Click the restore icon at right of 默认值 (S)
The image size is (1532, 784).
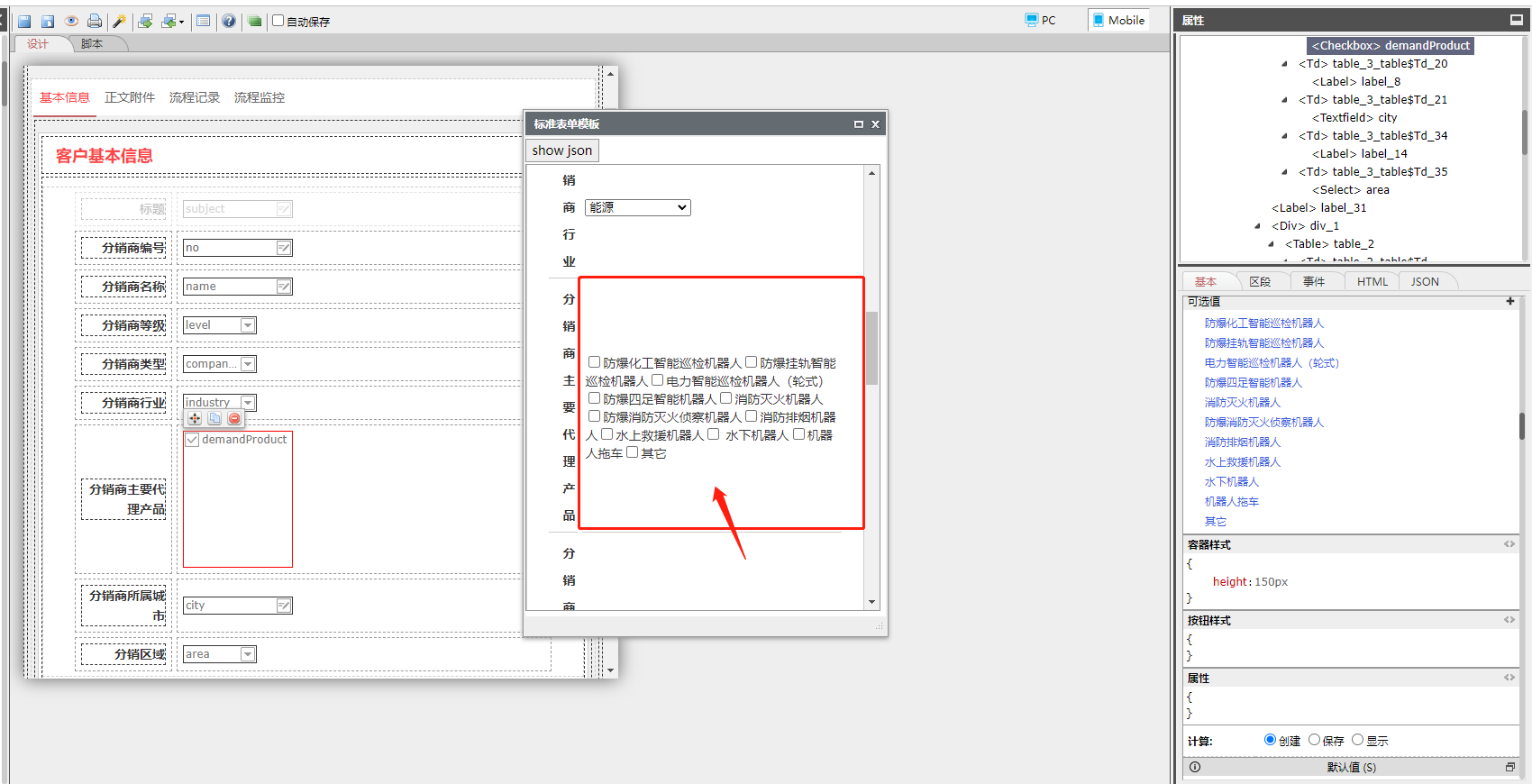click(x=1510, y=767)
